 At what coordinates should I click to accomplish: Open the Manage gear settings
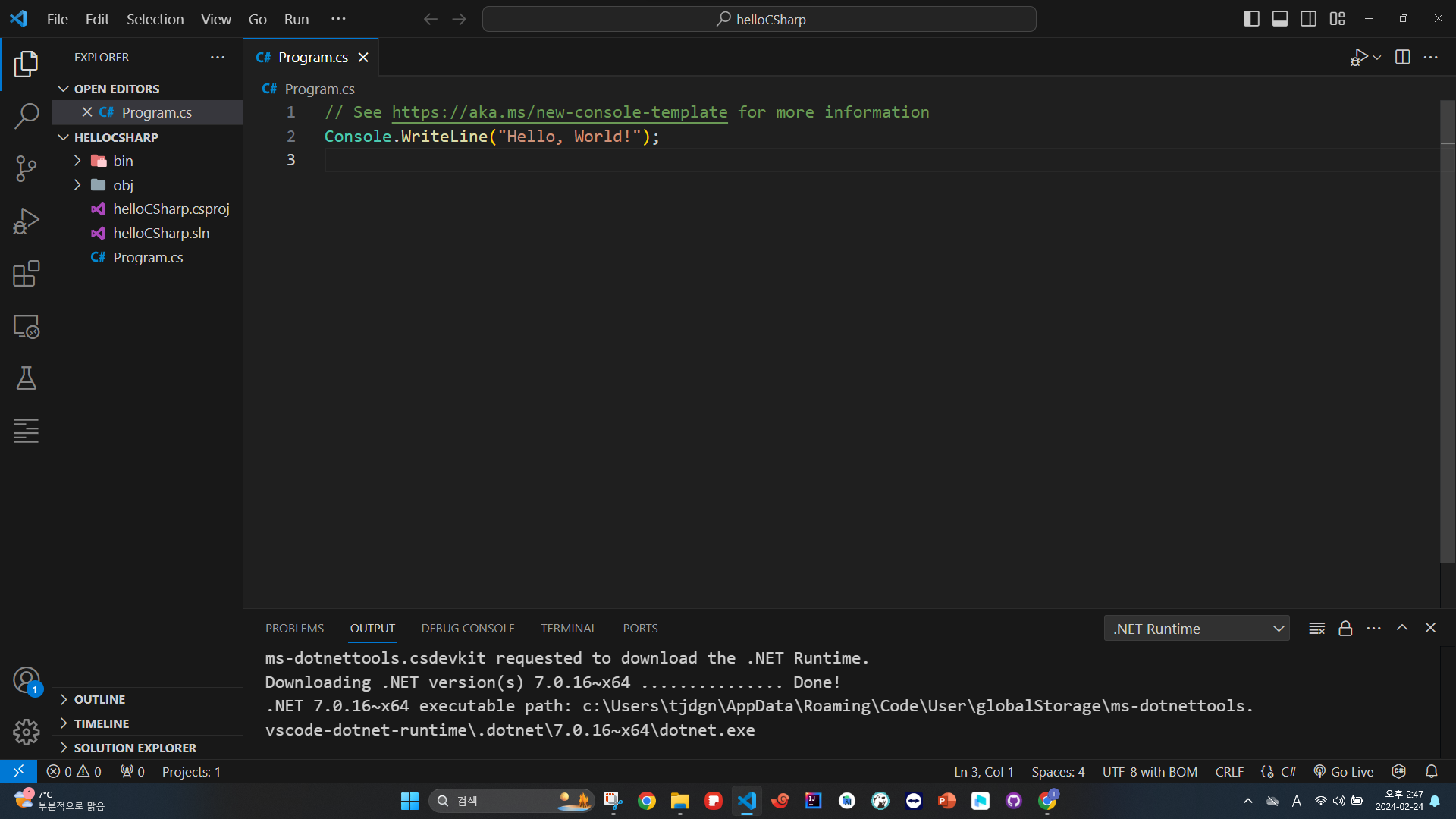tap(26, 732)
